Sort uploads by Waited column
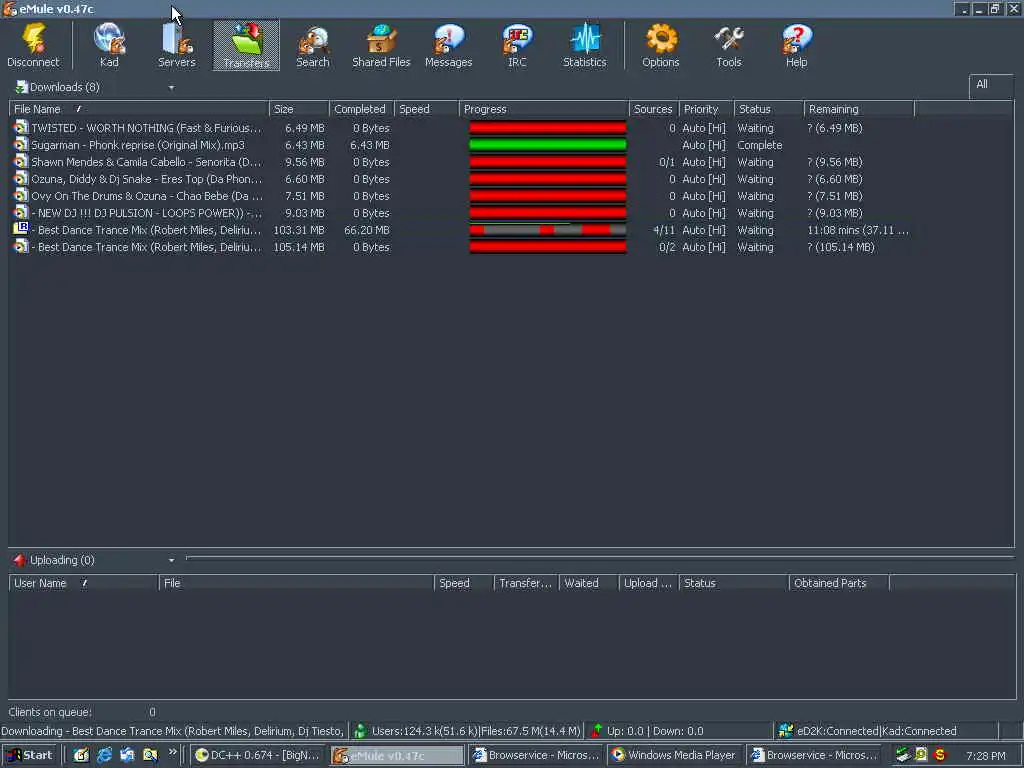Viewport: 1024px width, 768px height. click(x=588, y=583)
